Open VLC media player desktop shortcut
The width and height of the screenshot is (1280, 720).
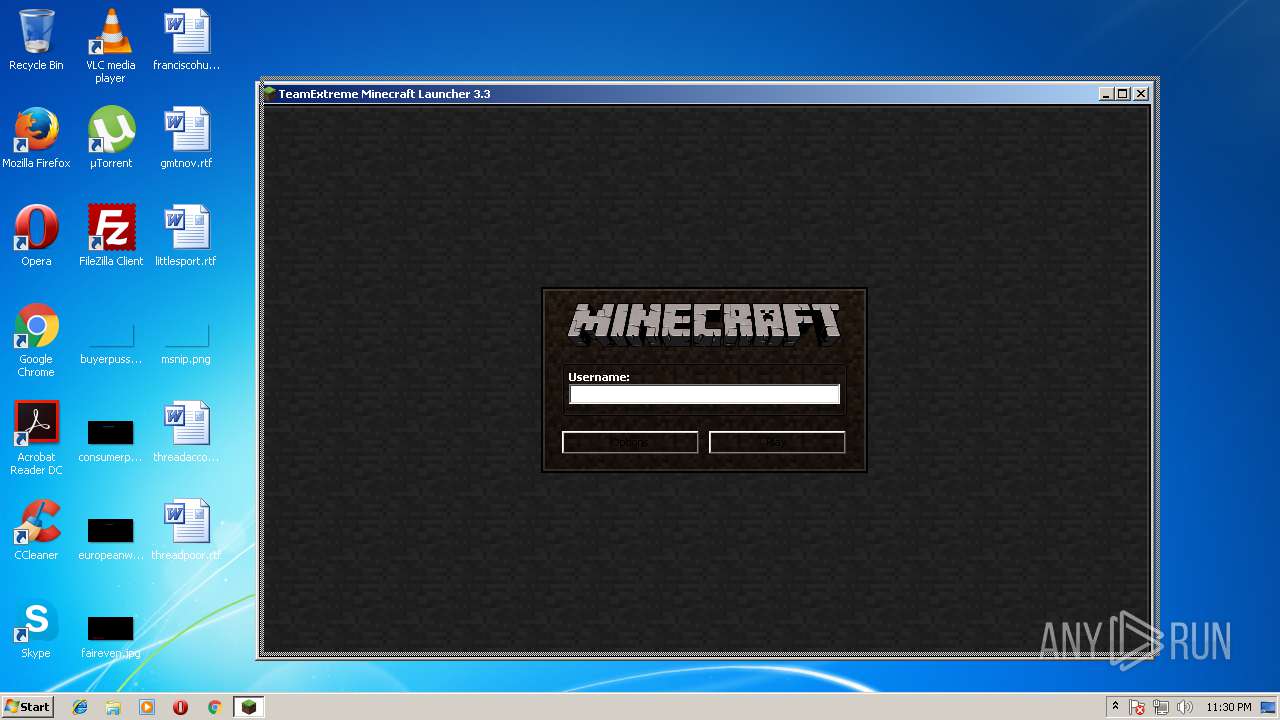(110, 46)
